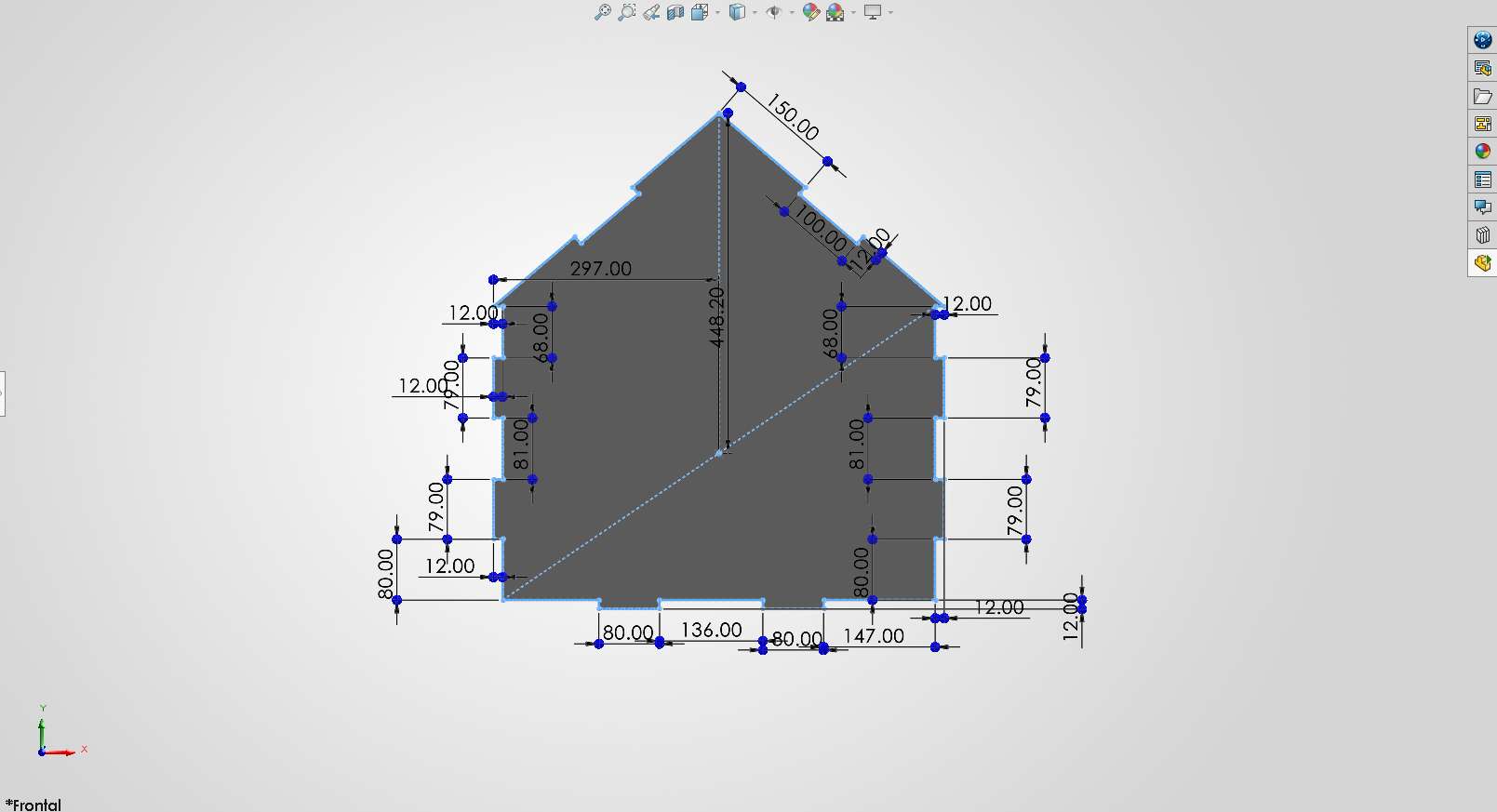
Task: Click the View Settings monitor icon
Action: click(873, 12)
